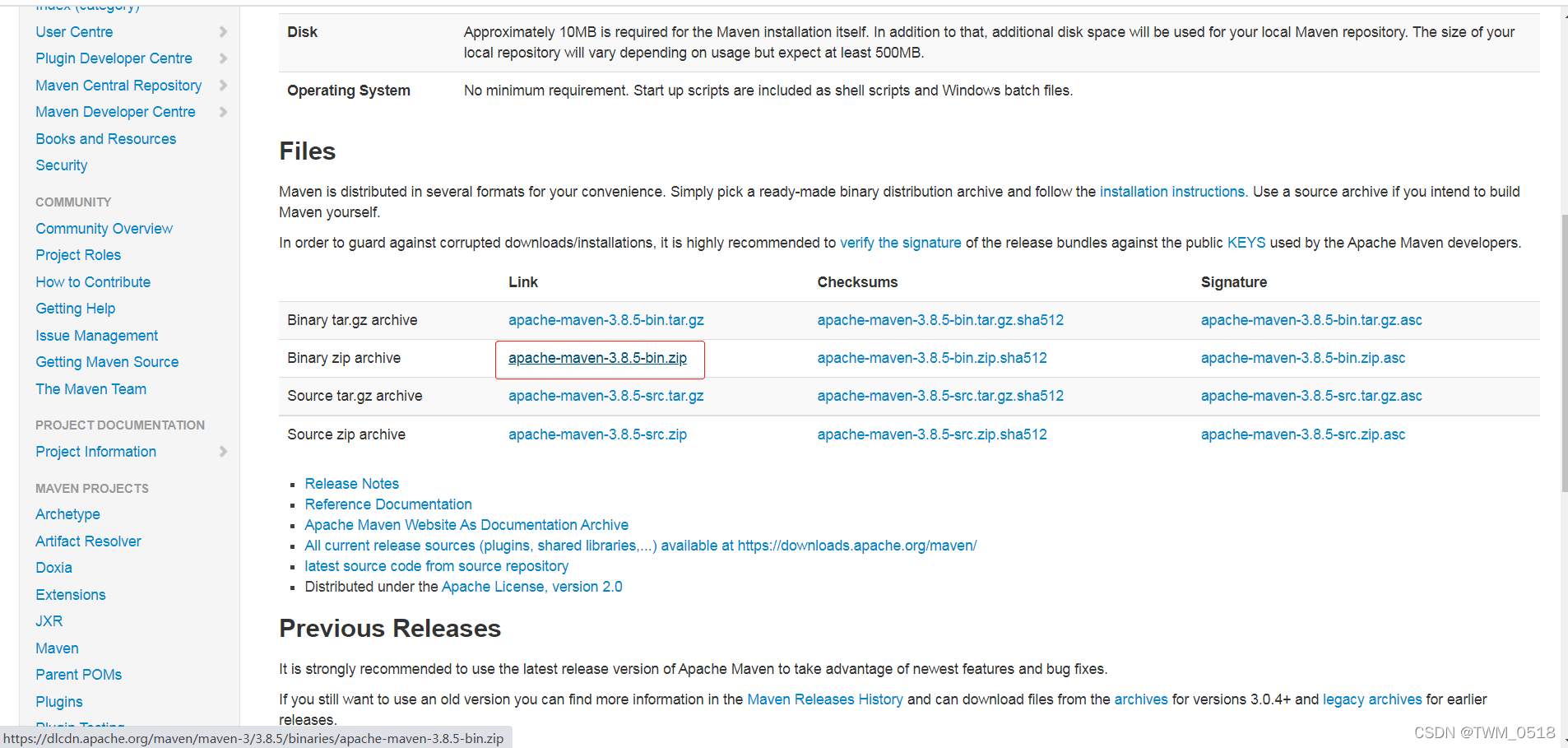Select the Source tar.gz archive row label
The width and height of the screenshot is (1568, 748).
point(355,396)
